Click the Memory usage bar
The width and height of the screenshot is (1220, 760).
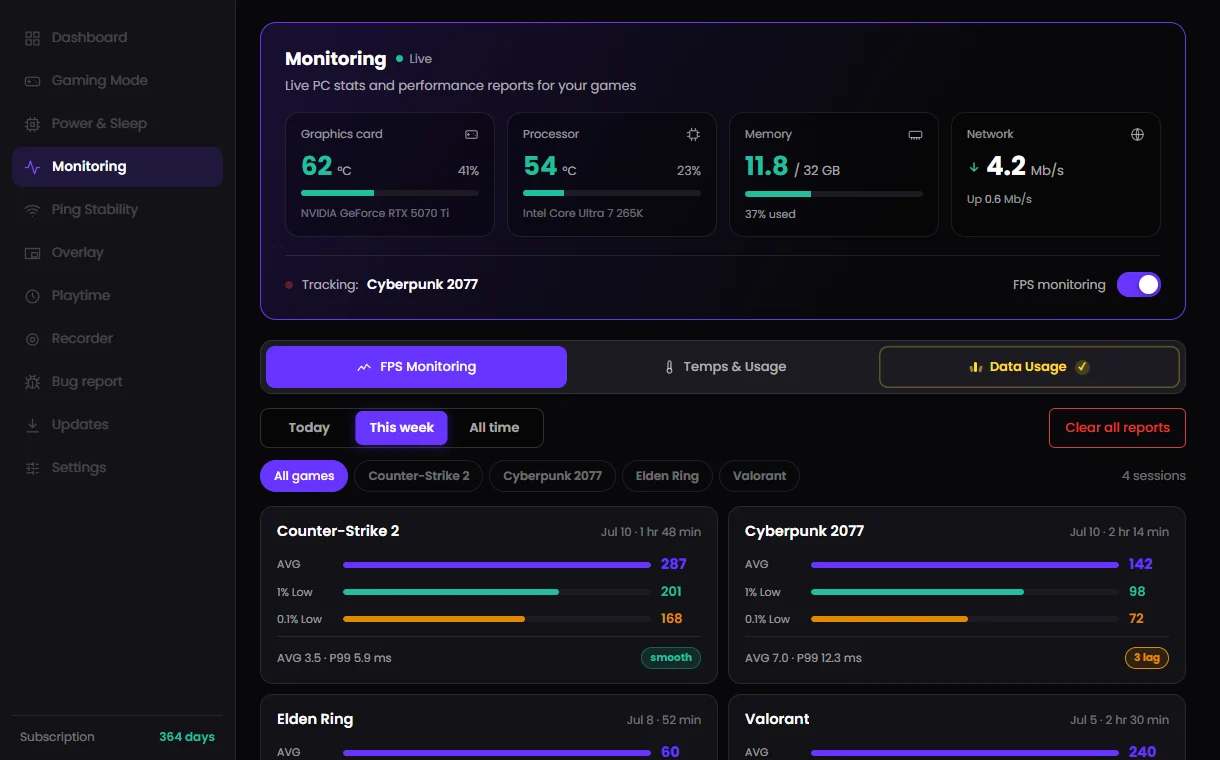(834, 193)
